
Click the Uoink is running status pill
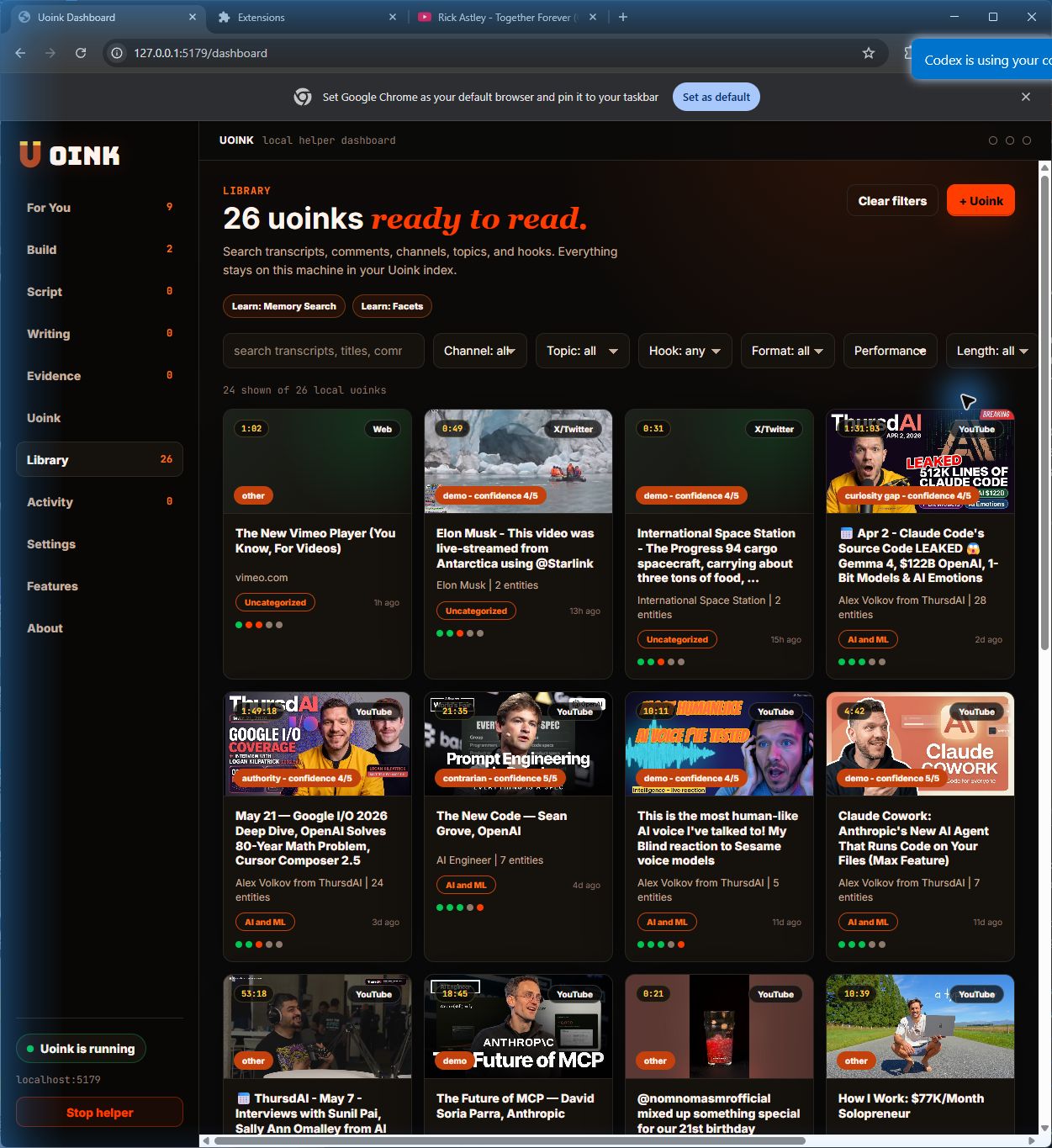[81, 1049]
